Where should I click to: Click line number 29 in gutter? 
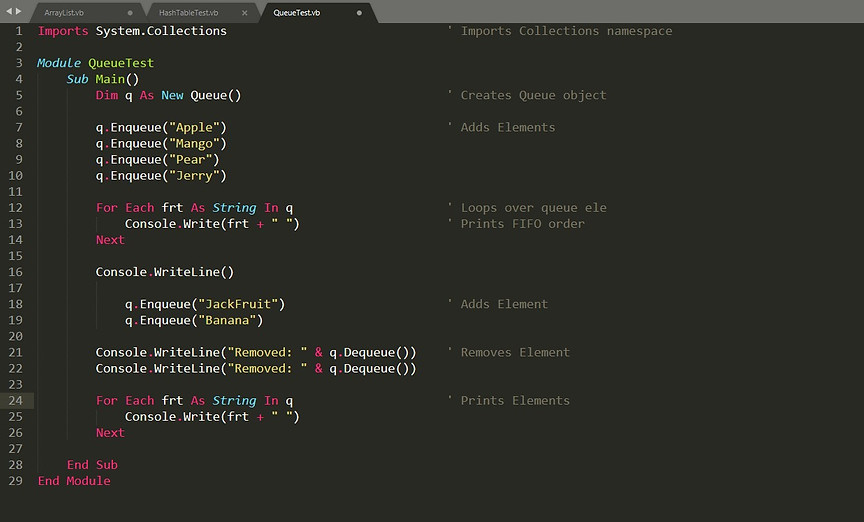pyautogui.click(x=15, y=481)
